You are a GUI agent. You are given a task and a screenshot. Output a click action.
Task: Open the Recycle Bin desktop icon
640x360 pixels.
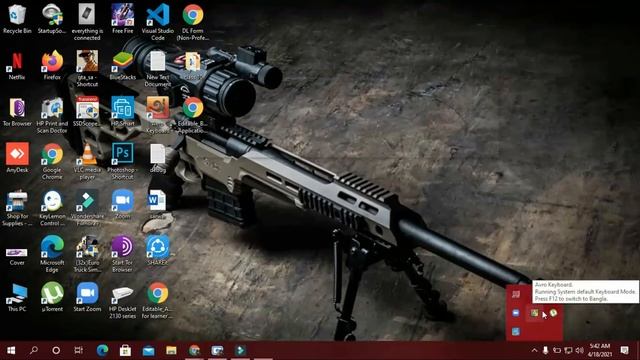[x=17, y=19]
